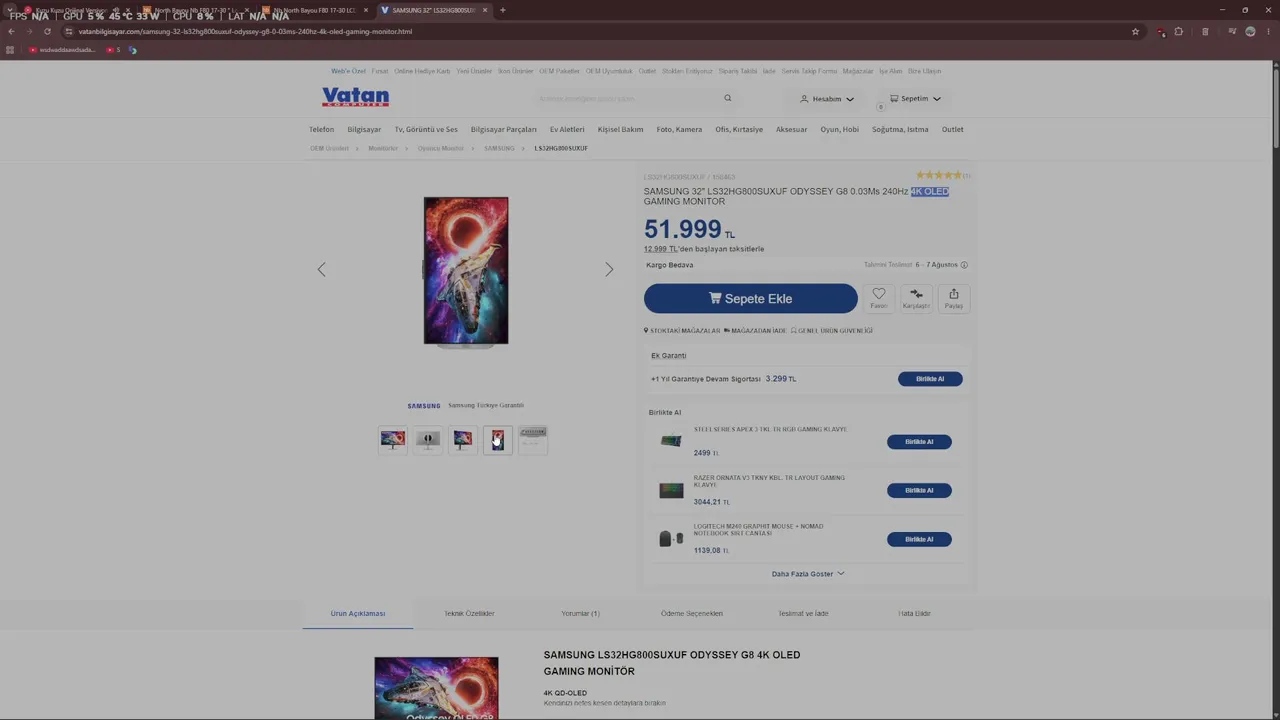Click the STOKTAKİ MAĞAZALAR link
The image size is (1280, 720).
click(682, 331)
